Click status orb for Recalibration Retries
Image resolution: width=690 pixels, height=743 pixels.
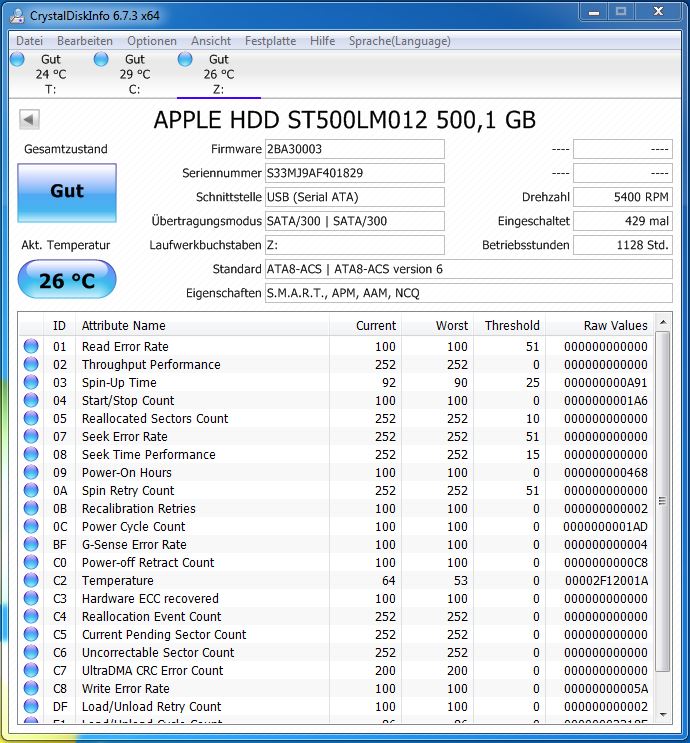[31, 508]
